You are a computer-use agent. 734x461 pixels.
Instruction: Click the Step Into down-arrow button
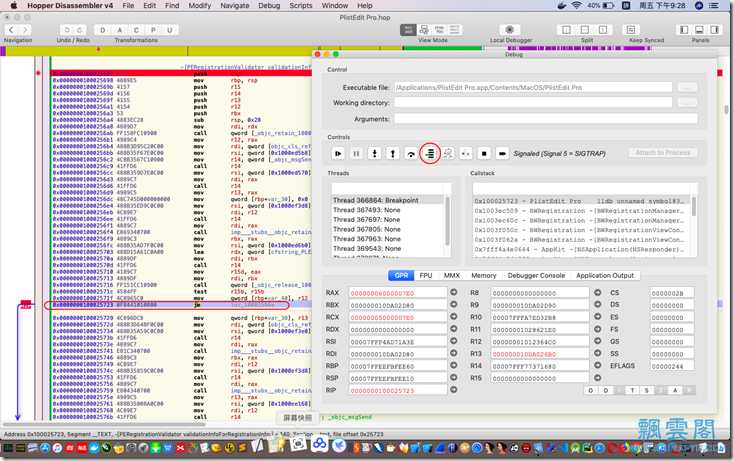374,153
